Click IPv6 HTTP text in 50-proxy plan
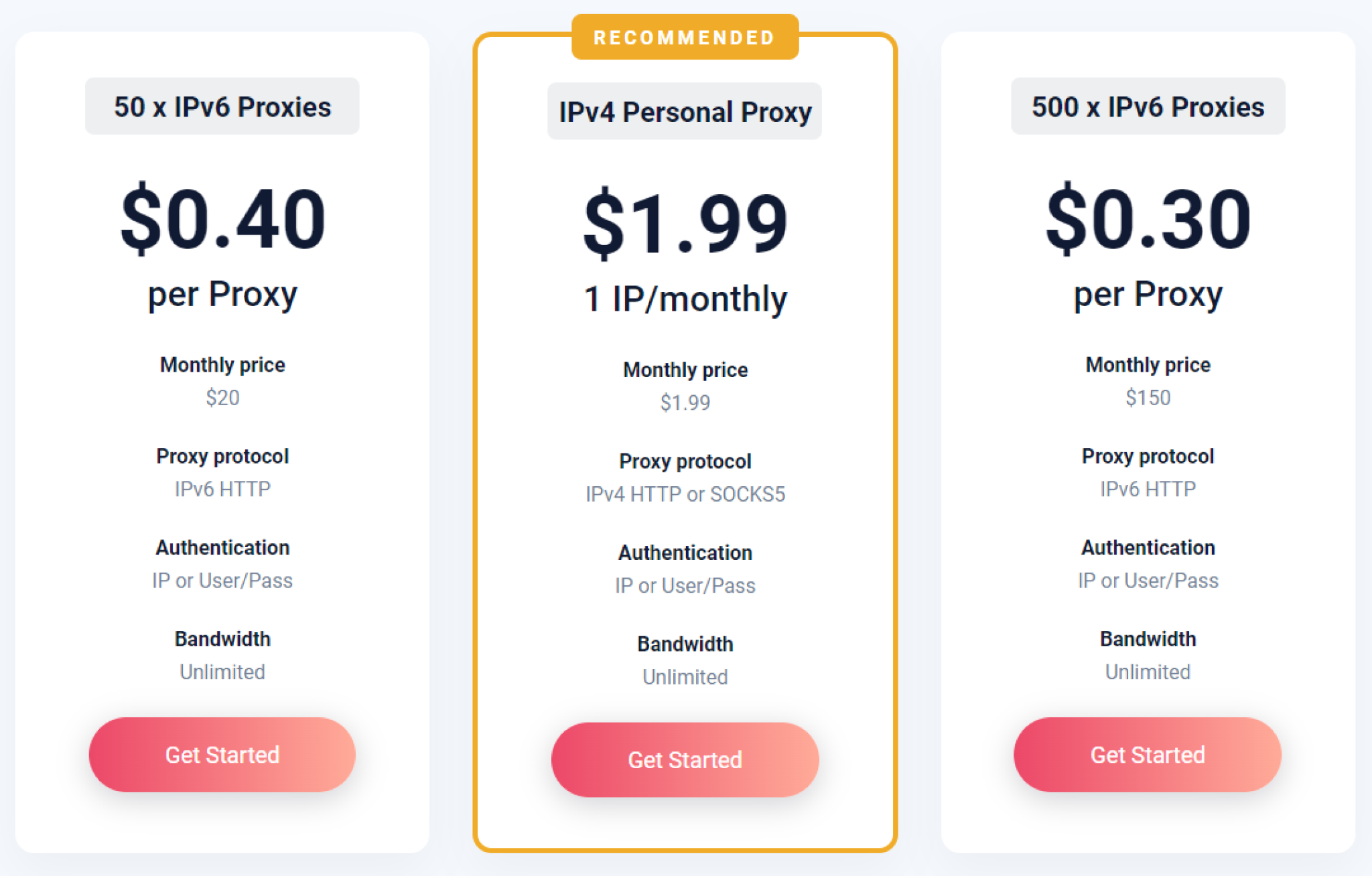Viewport: 1372px width, 876px height. click(222, 489)
